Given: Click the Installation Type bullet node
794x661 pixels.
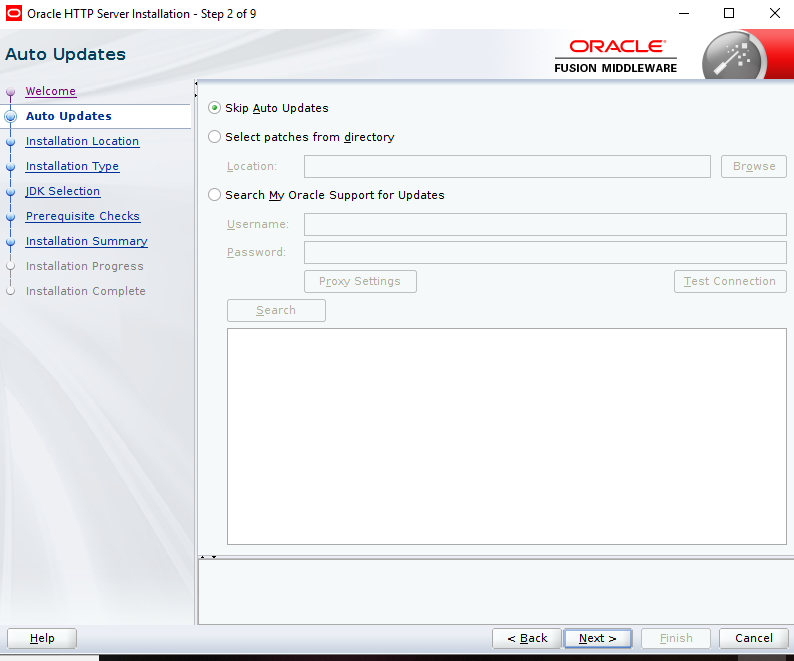Looking at the screenshot, I should 11,167.
